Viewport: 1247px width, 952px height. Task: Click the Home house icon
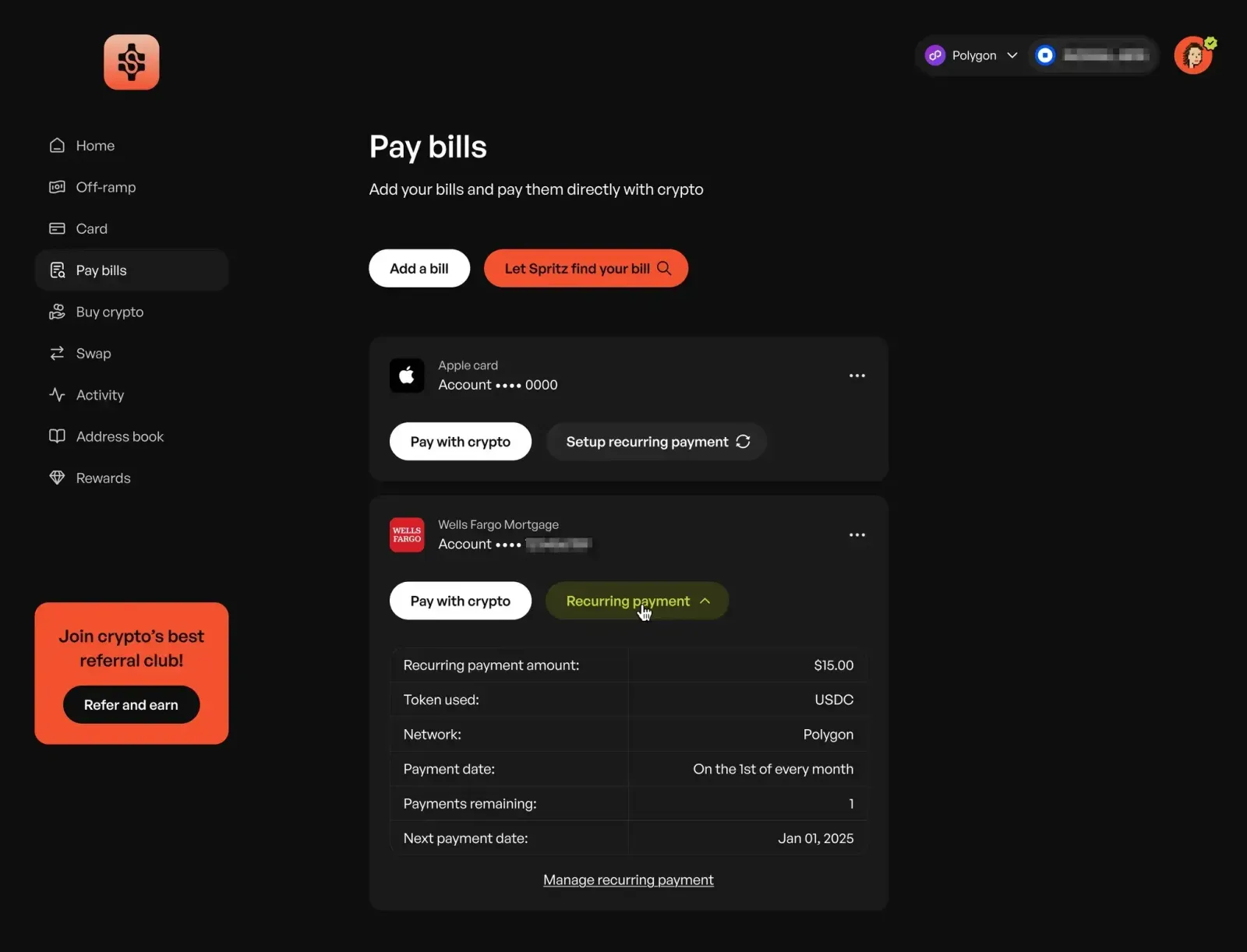coord(57,146)
